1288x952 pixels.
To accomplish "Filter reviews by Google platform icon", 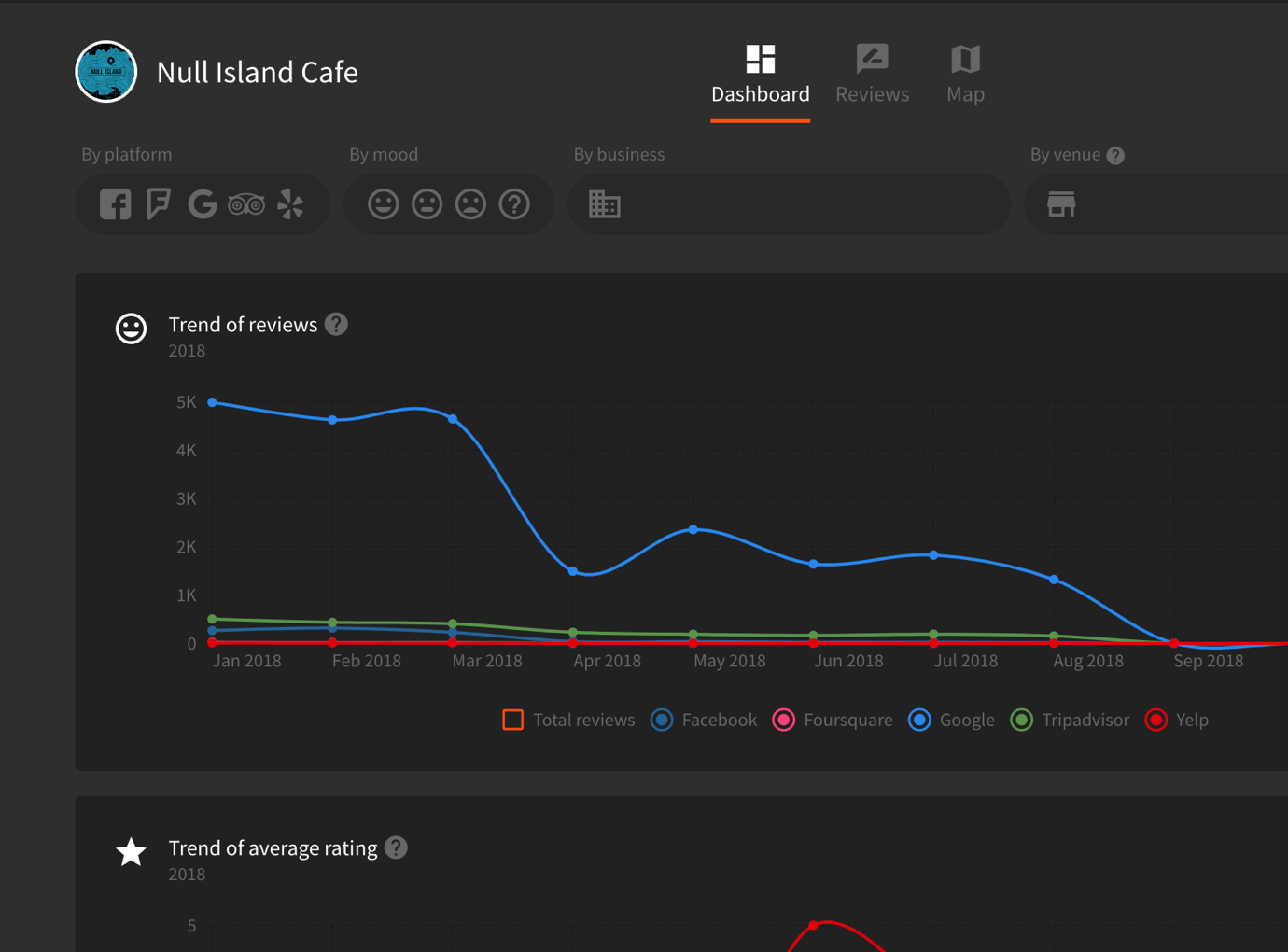I will pos(202,204).
